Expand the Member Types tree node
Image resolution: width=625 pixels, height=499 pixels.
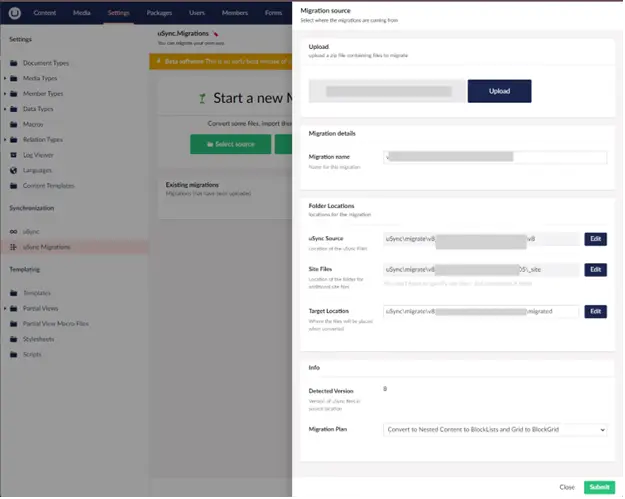[5, 94]
